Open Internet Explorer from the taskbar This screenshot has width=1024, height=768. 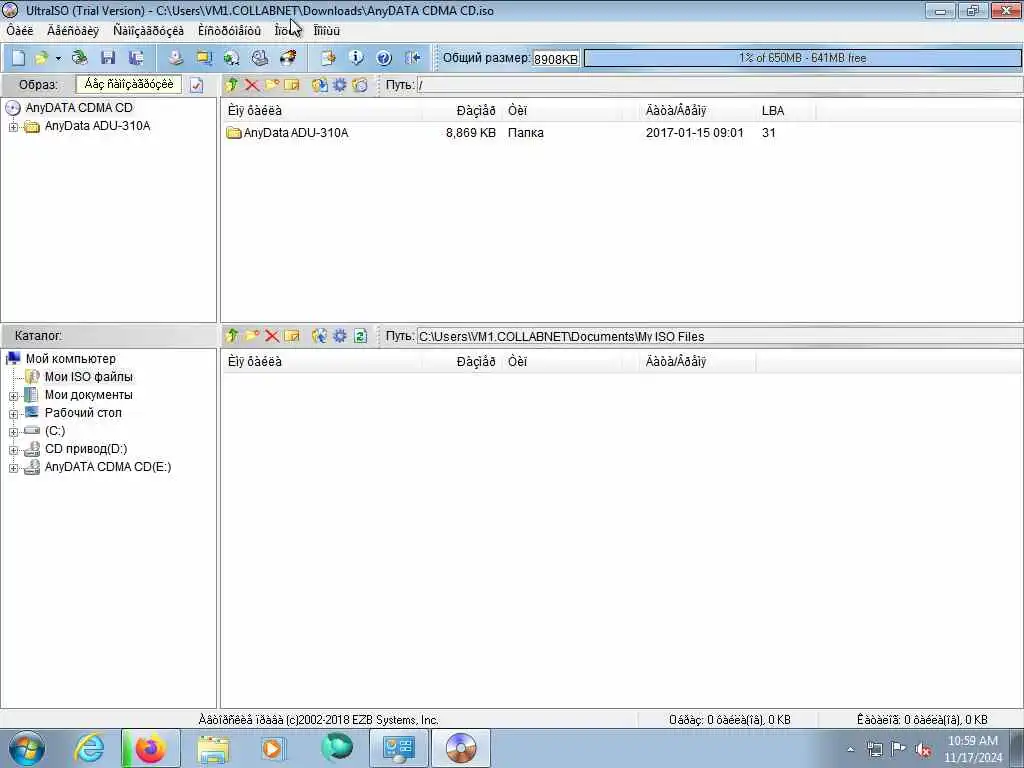[89, 748]
